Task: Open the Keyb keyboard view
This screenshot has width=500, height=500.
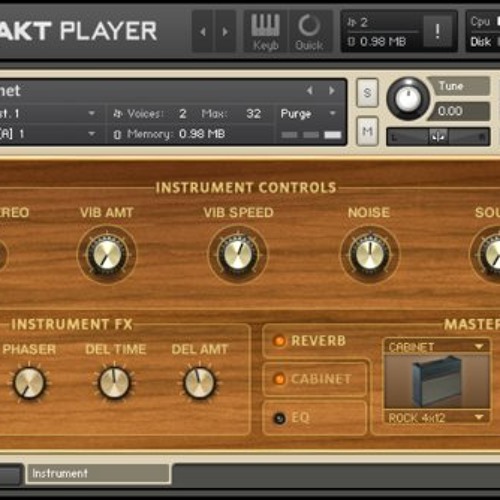Action: 265,32
